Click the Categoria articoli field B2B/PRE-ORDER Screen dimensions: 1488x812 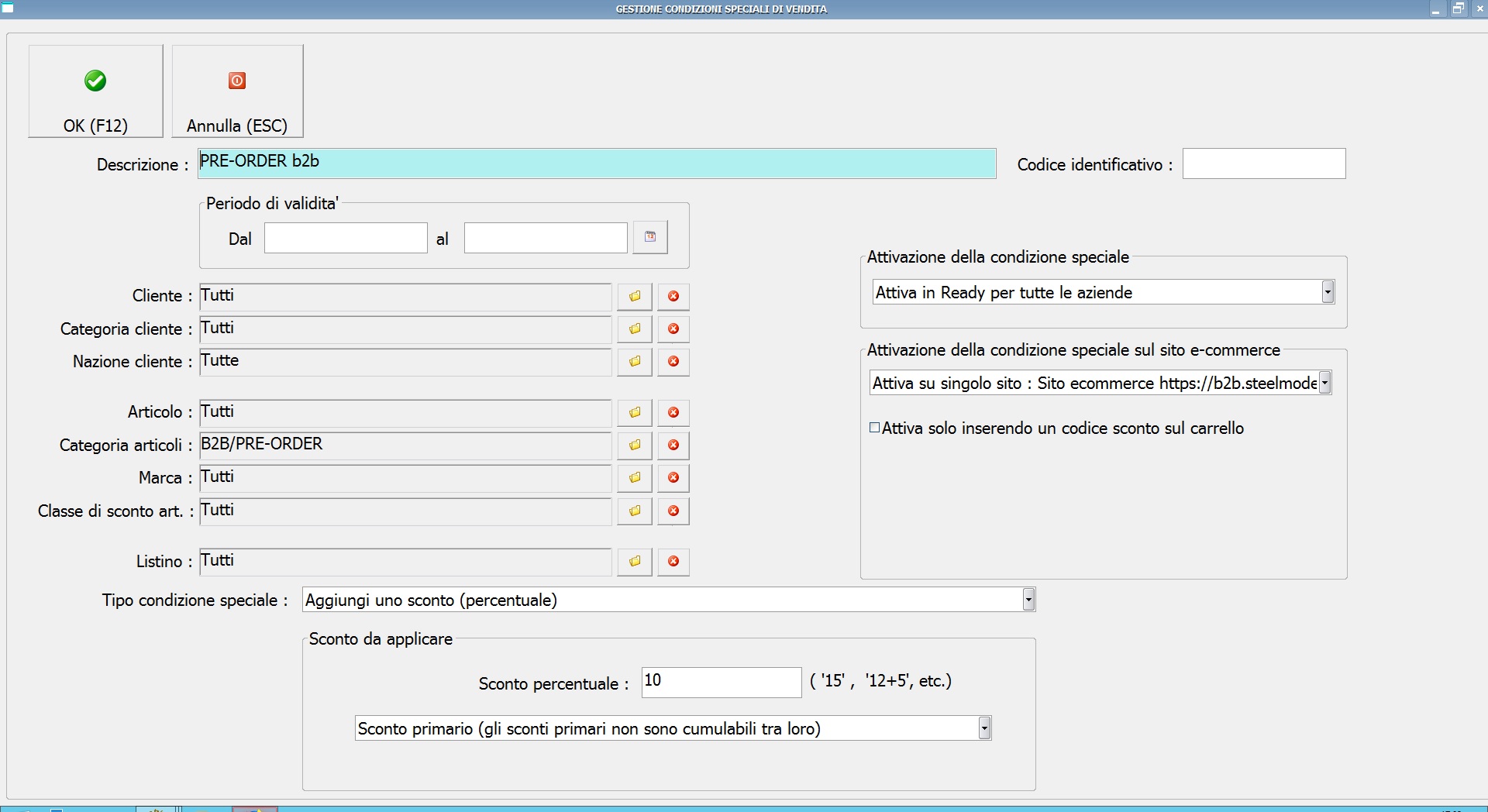(x=405, y=446)
